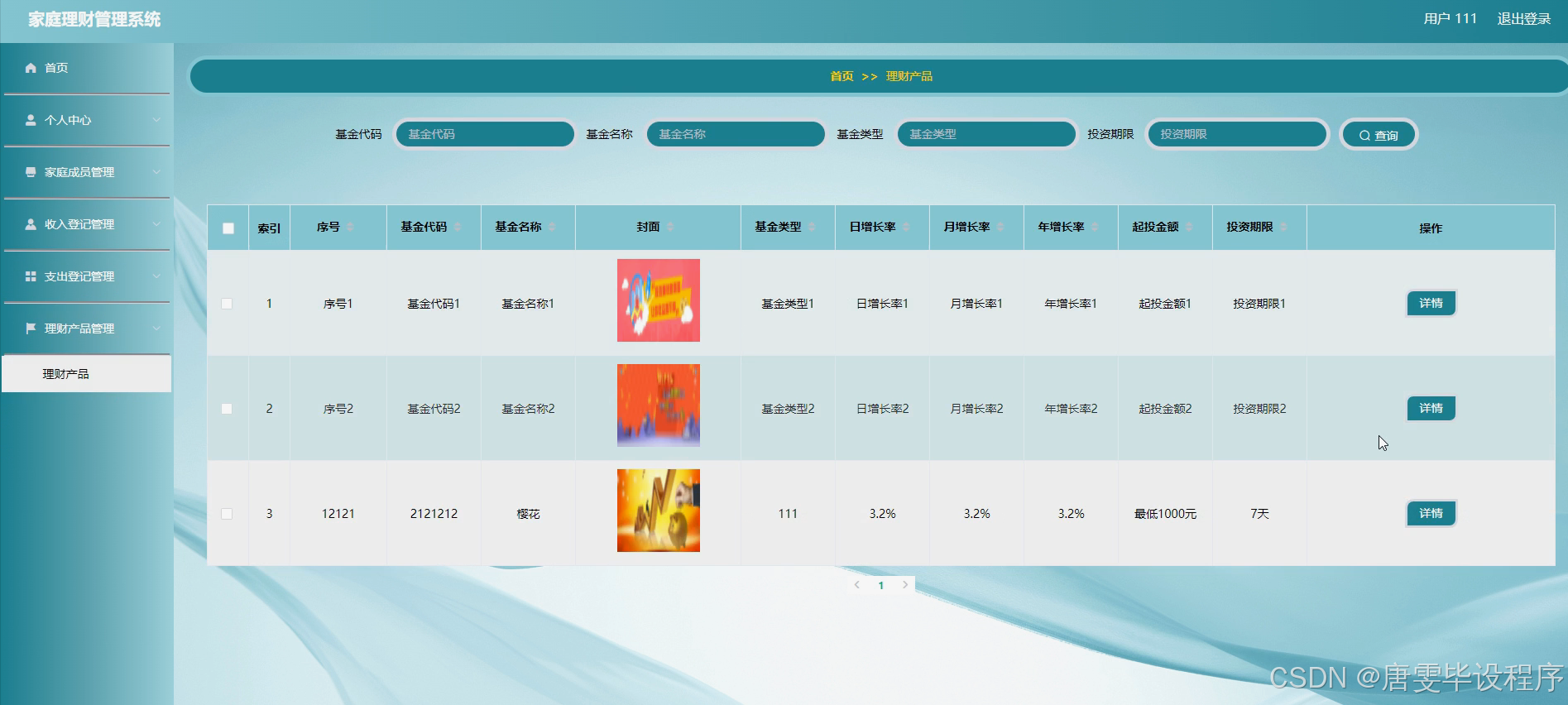Click the 退出登录 link
The width and height of the screenshot is (1568, 705).
pos(1523,19)
